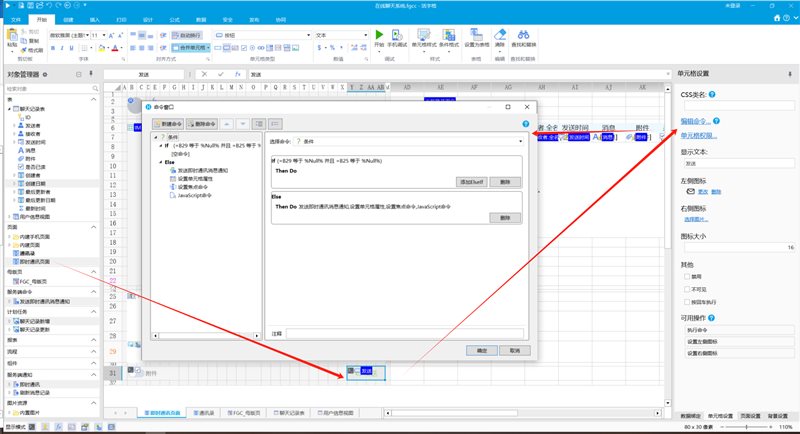Click the 确定 button in command window
This screenshot has height=434, width=800.
(482, 350)
